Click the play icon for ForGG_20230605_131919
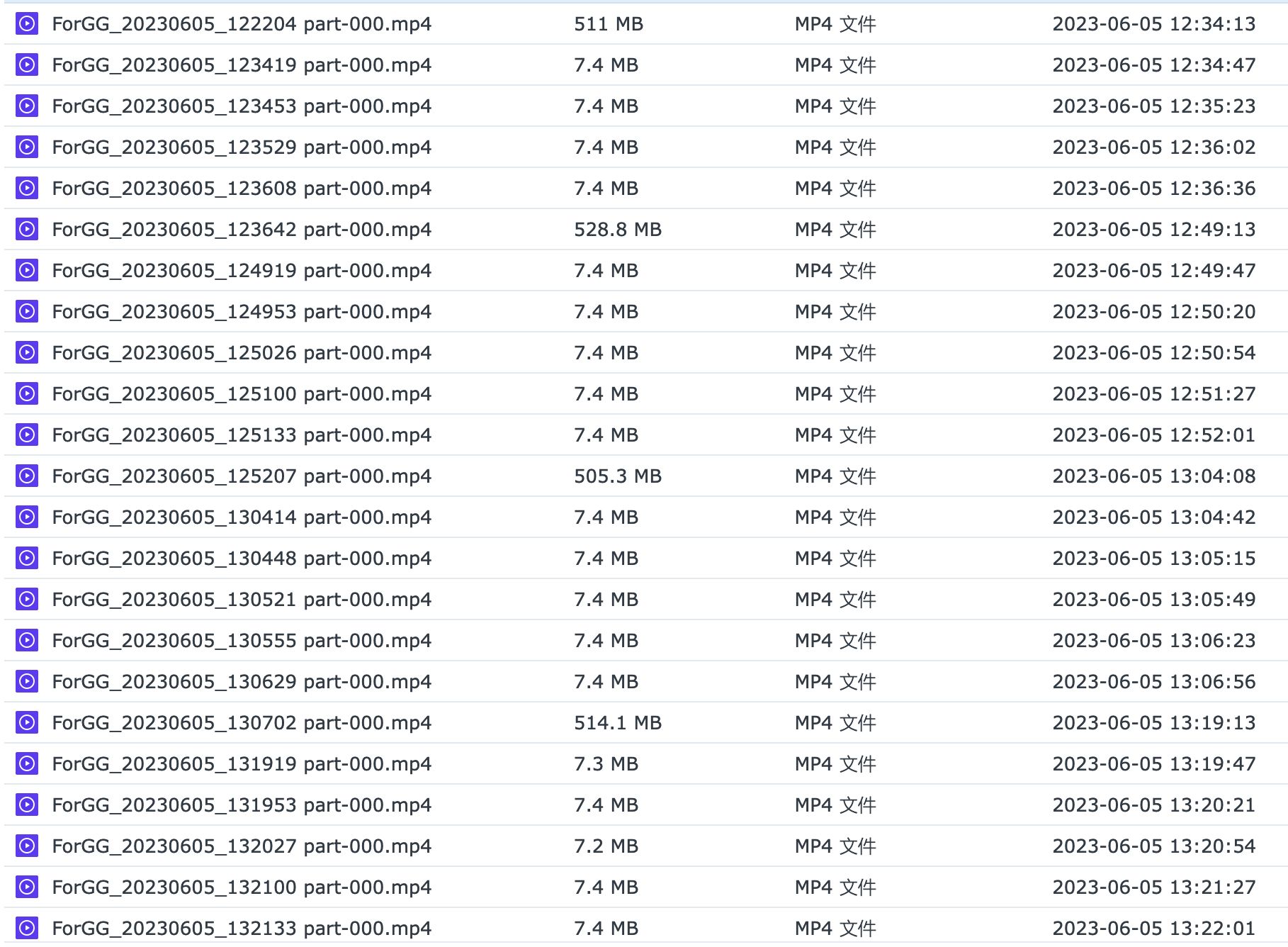This screenshot has height=947, width=1288. (26, 763)
